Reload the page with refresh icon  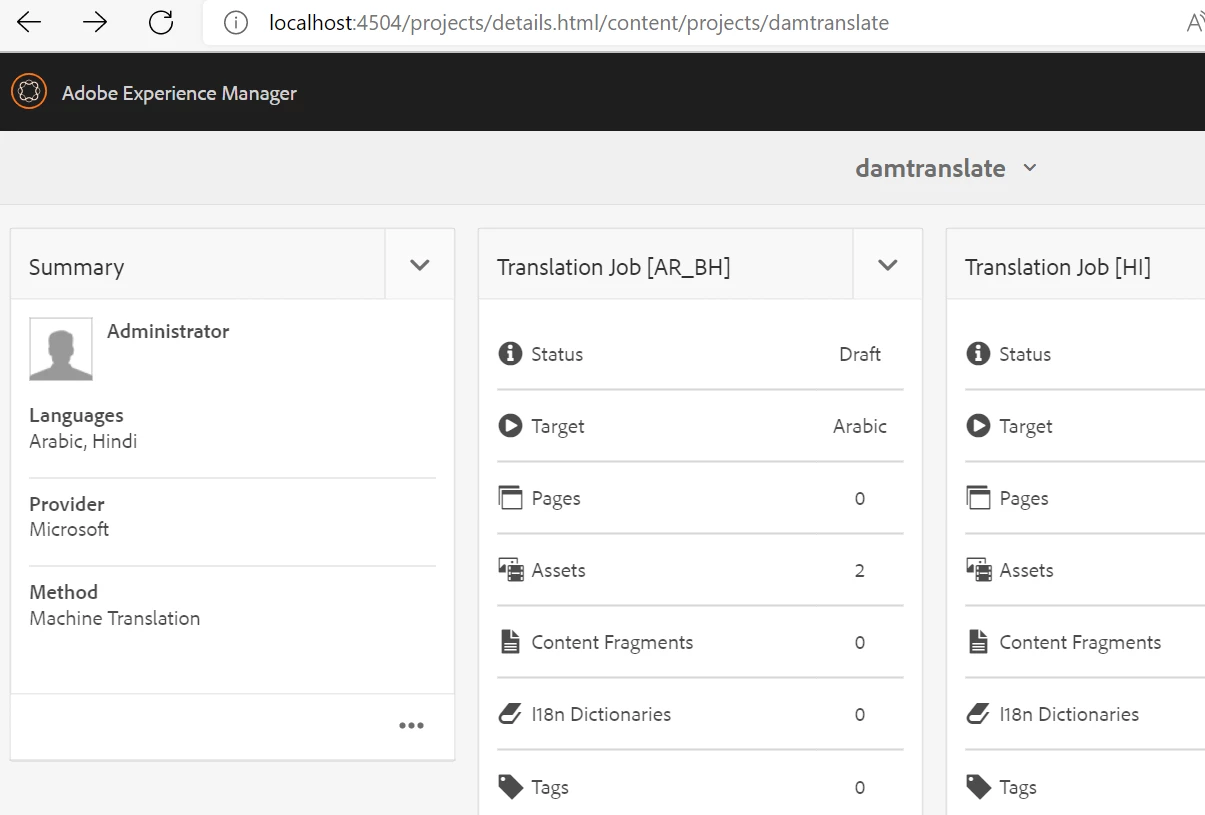point(161,22)
